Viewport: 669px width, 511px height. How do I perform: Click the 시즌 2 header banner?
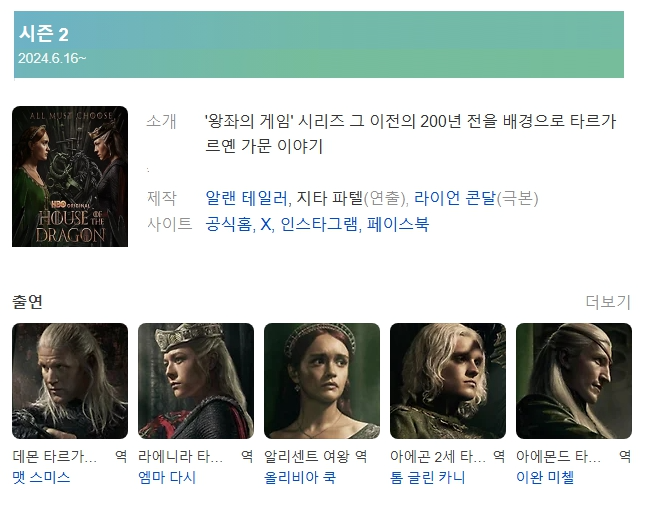click(x=319, y=44)
